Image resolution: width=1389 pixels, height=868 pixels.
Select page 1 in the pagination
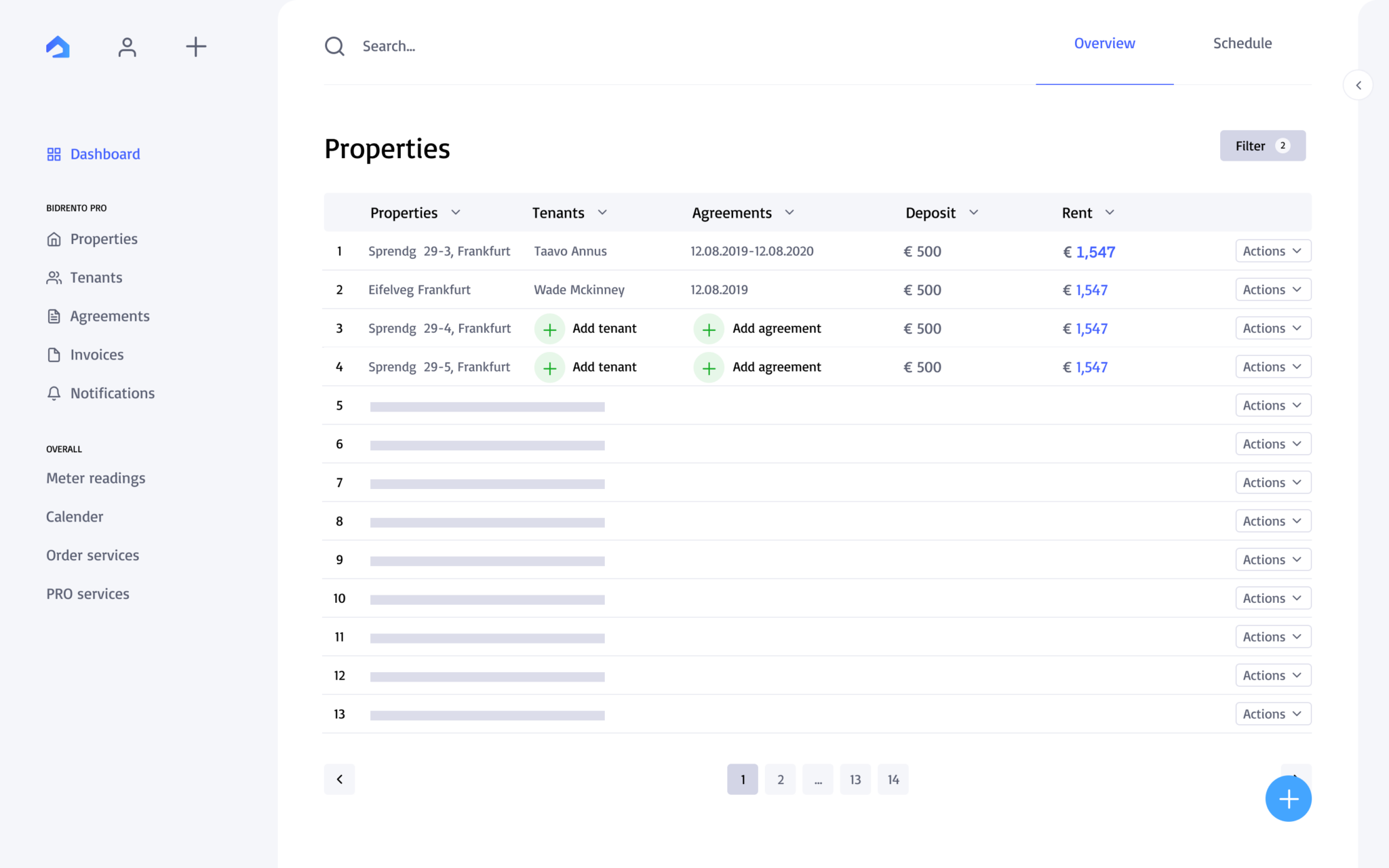click(742, 779)
